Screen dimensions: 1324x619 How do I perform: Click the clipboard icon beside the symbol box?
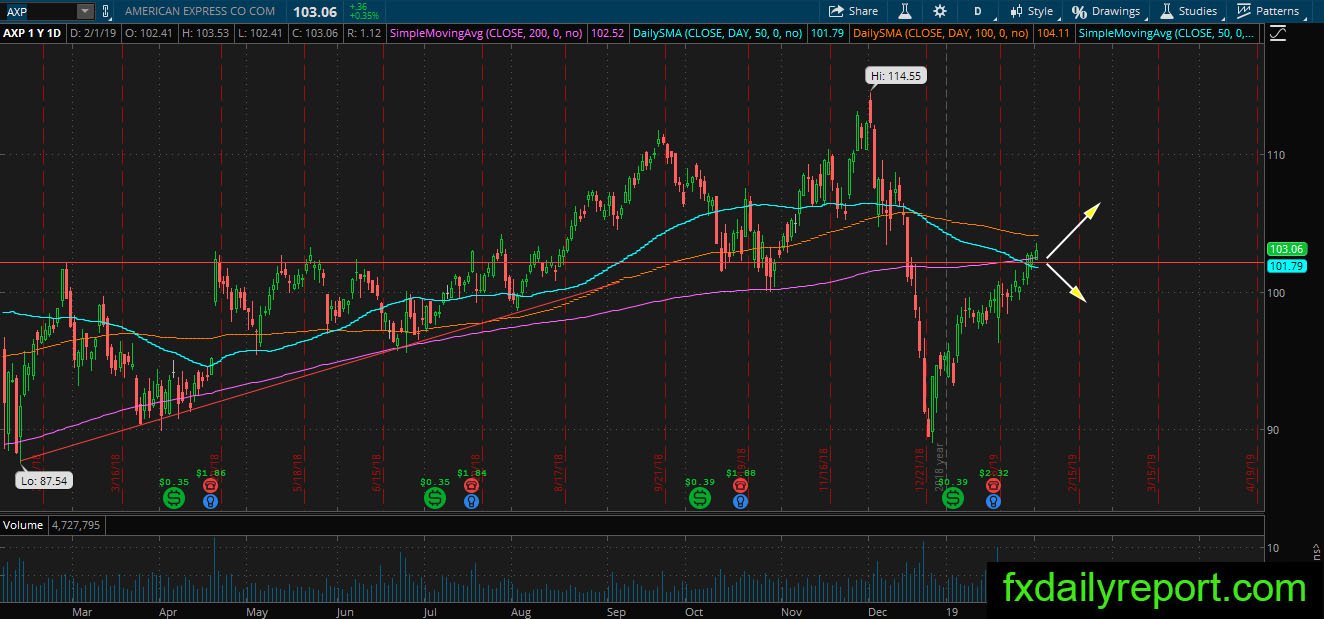[106, 11]
